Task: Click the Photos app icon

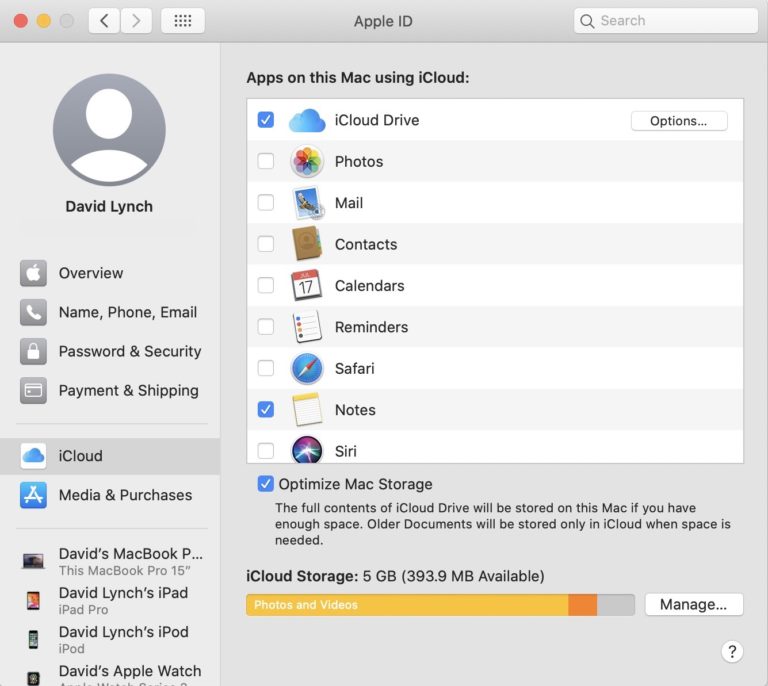Action: (307, 161)
